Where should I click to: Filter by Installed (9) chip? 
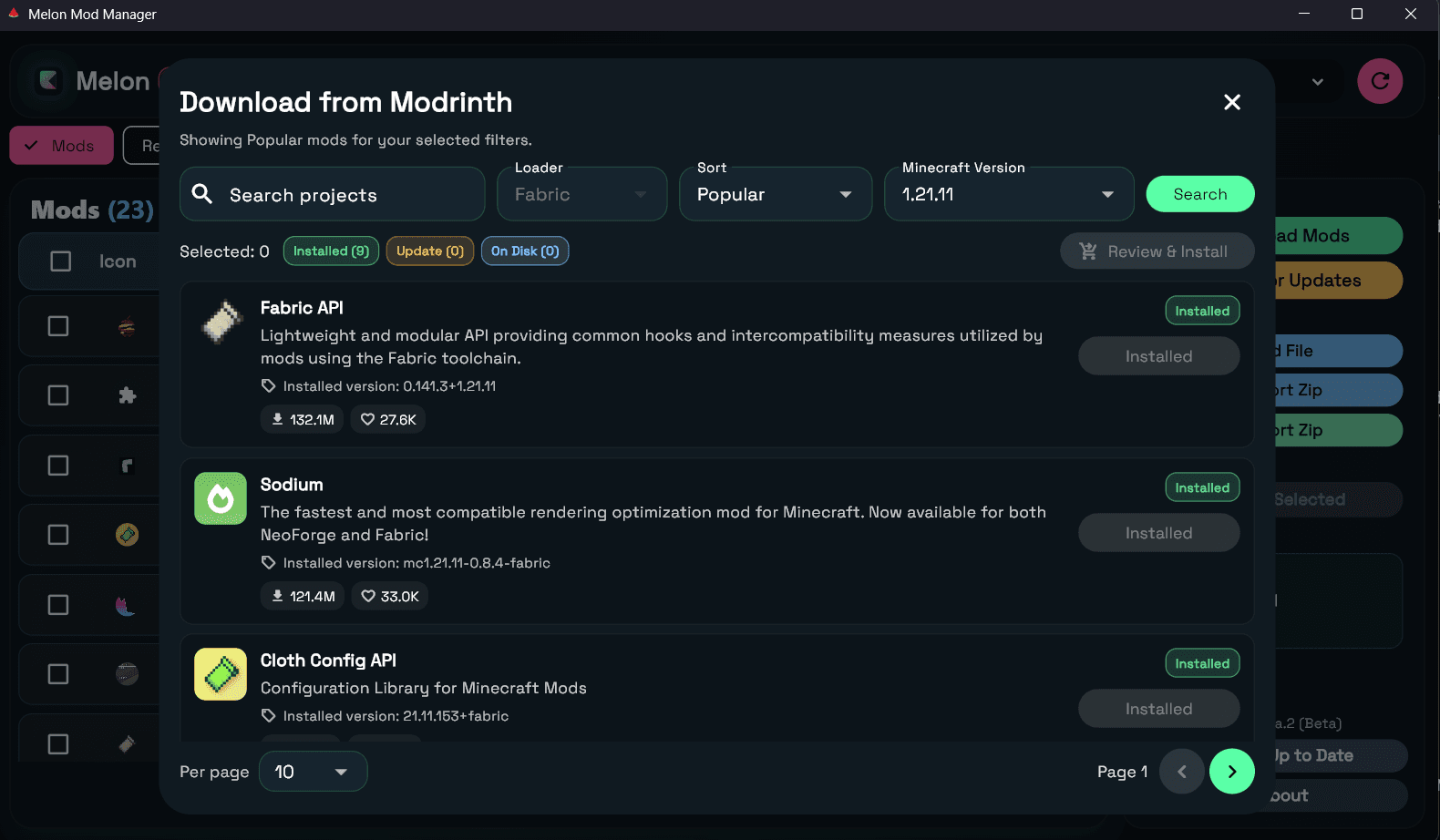point(331,251)
